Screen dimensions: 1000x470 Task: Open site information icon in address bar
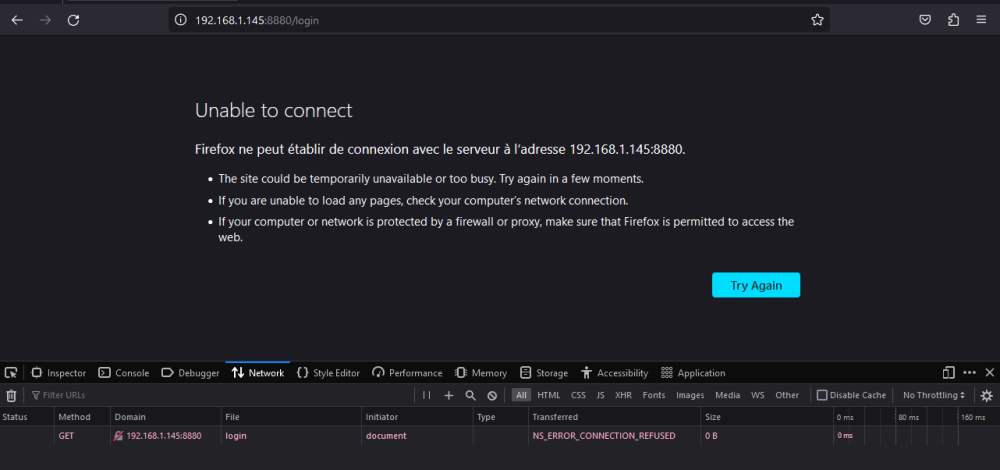[180, 20]
